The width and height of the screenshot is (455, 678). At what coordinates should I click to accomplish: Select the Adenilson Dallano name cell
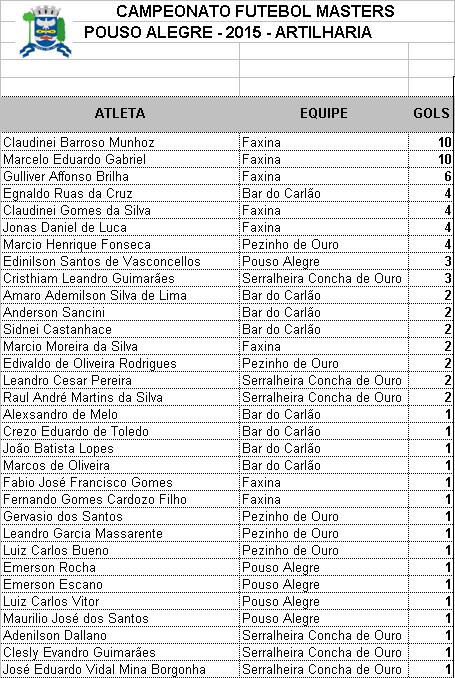[120, 635]
